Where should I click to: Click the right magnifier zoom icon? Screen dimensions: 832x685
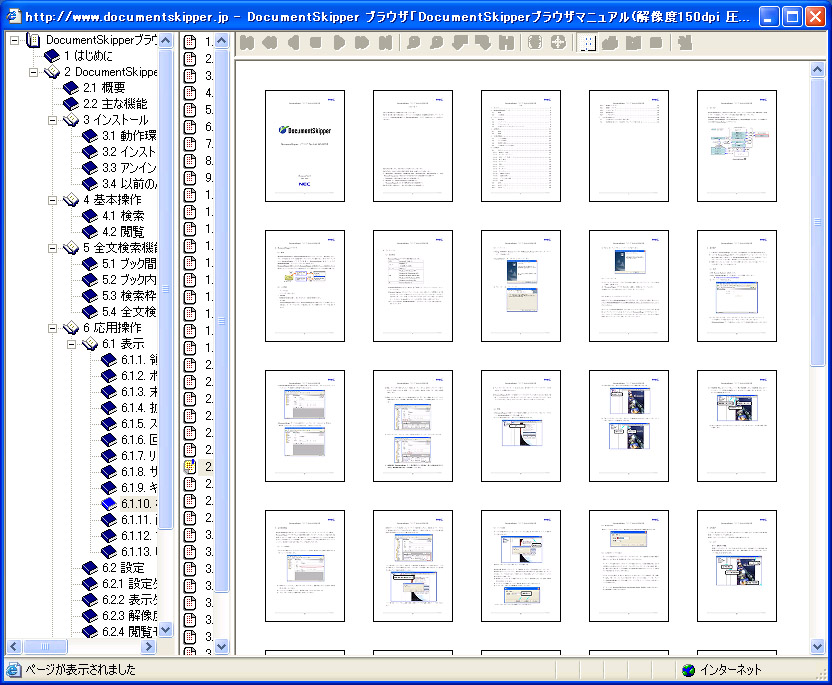(x=436, y=42)
